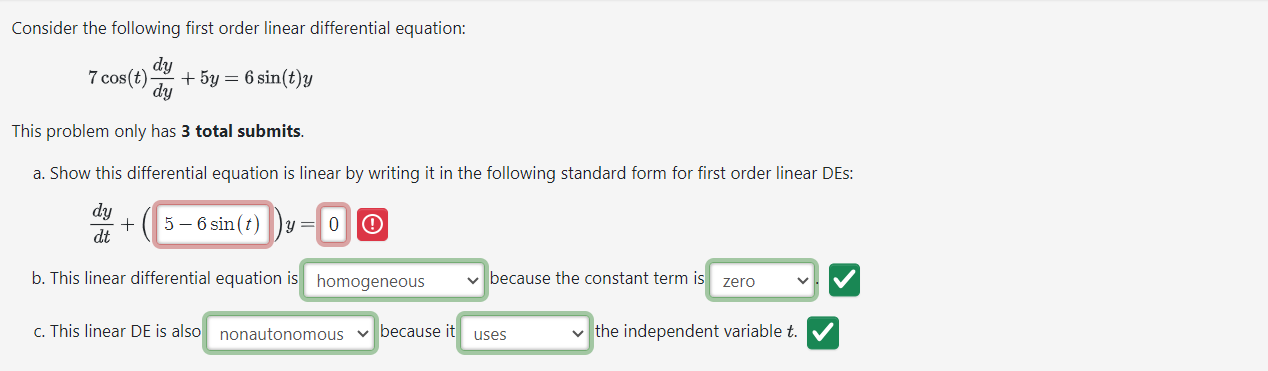The width and height of the screenshot is (1268, 371).
Task: Click "because the constant term is" text
Action: (x=597, y=278)
